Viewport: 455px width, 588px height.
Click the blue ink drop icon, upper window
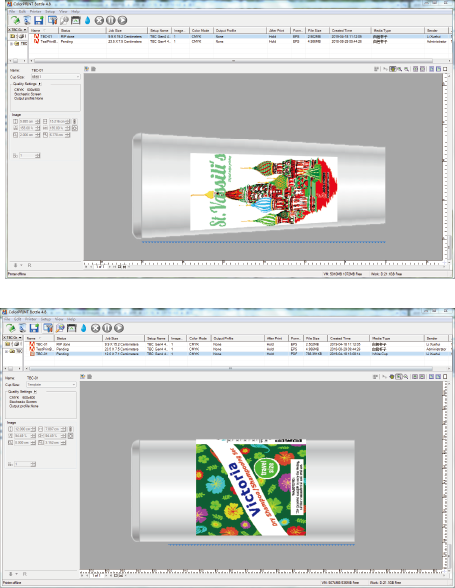87,20
